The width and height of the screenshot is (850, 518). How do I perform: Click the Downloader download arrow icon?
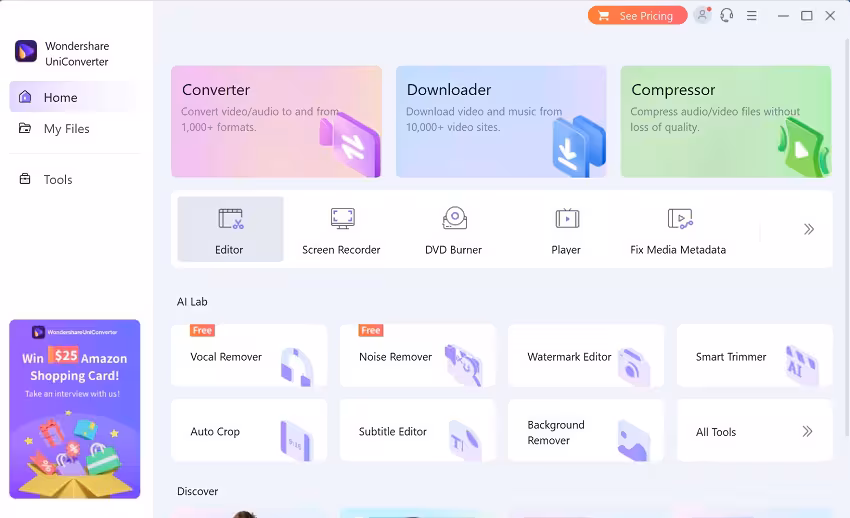click(x=578, y=146)
